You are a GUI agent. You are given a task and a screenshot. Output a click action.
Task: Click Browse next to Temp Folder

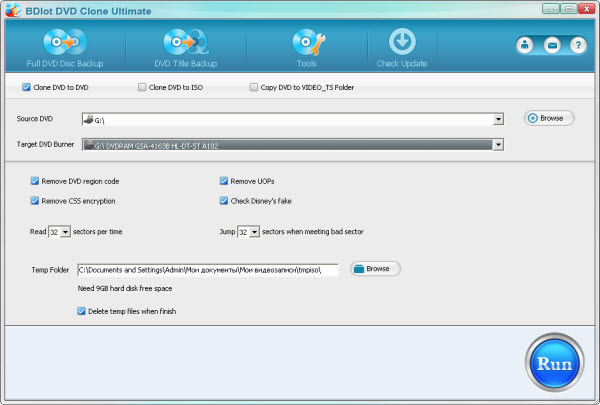[375, 269]
